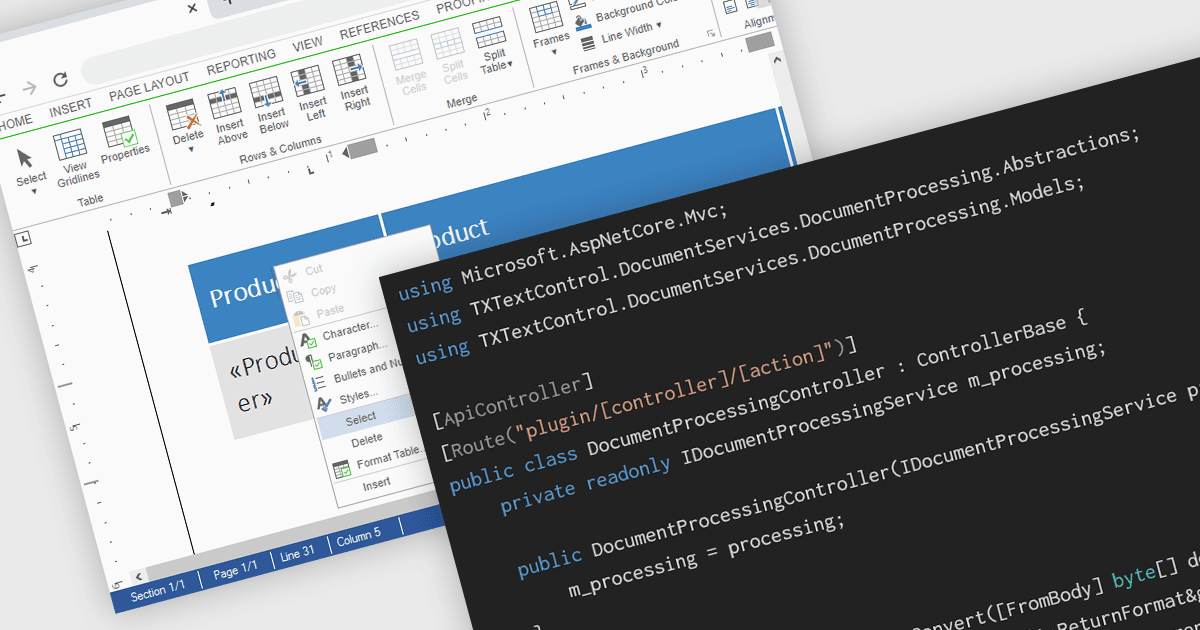Screen dimensions: 1200x630
Task: Click the Insert Right column icon
Action: pos(349,70)
